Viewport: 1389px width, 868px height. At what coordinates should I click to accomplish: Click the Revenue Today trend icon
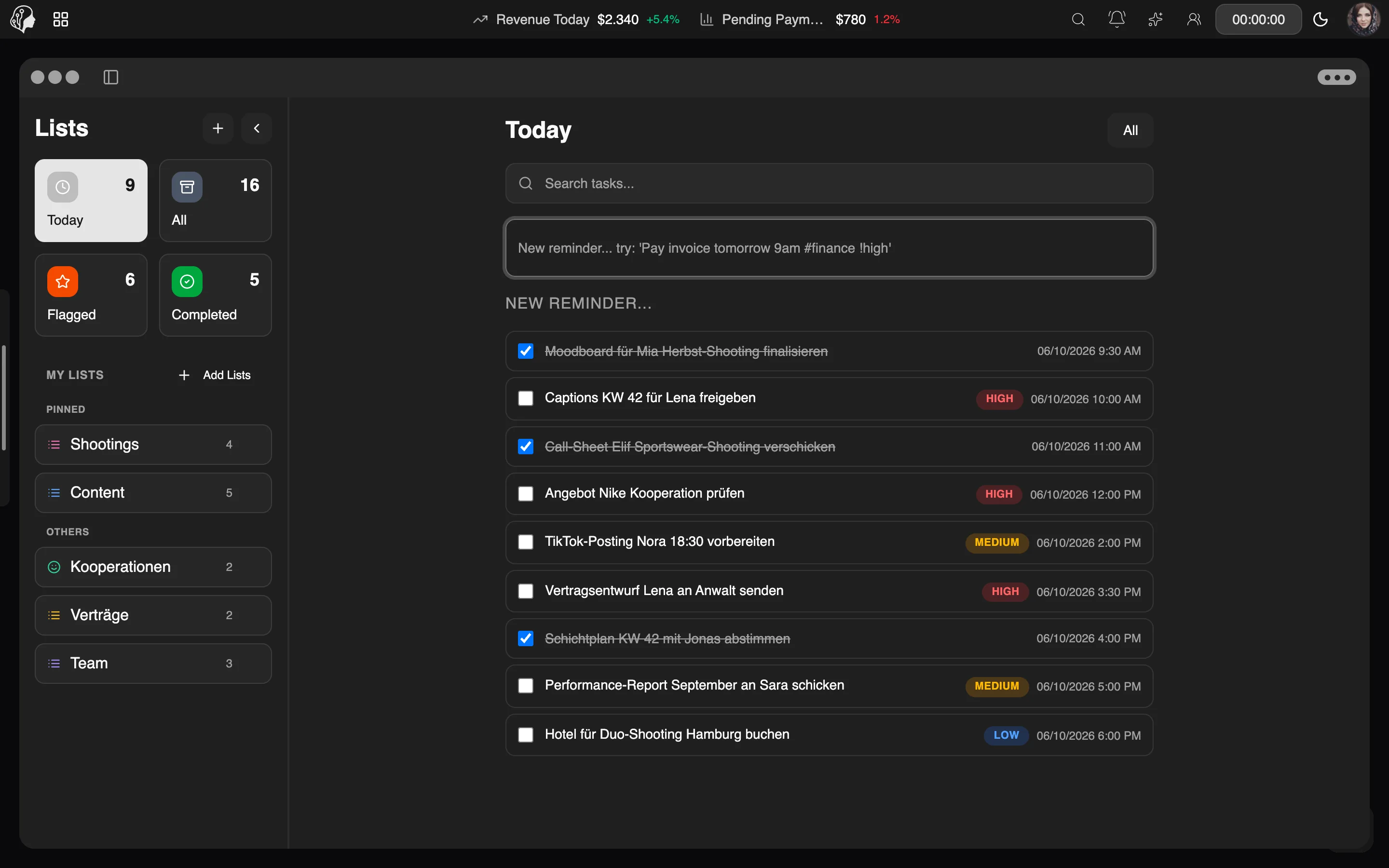(x=480, y=19)
